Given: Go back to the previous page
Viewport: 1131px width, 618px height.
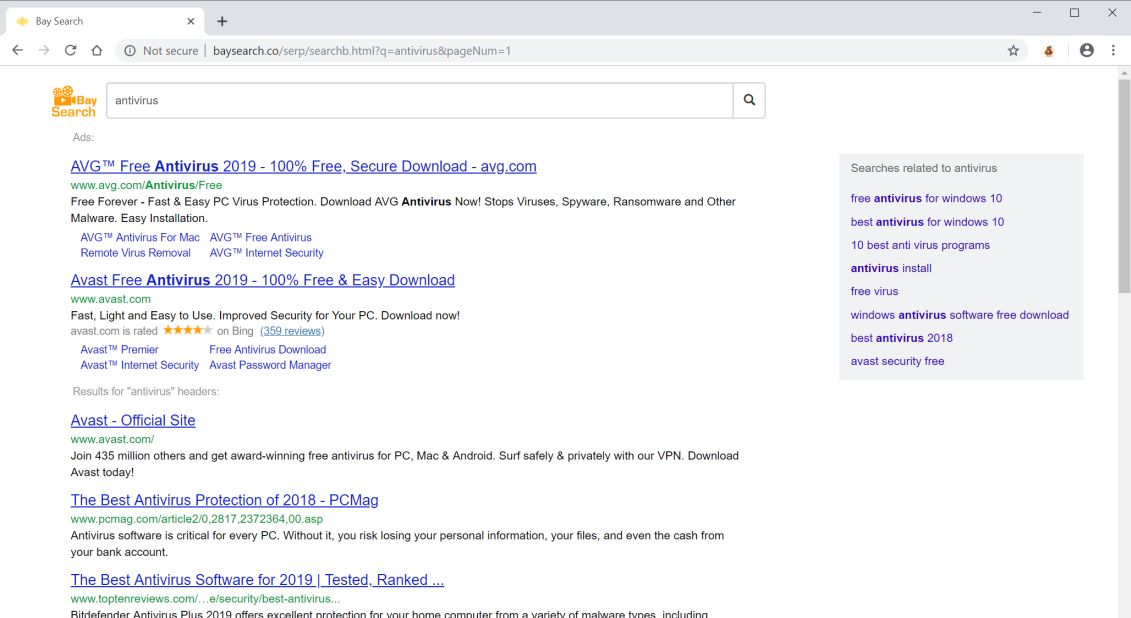Looking at the screenshot, I should (17, 50).
